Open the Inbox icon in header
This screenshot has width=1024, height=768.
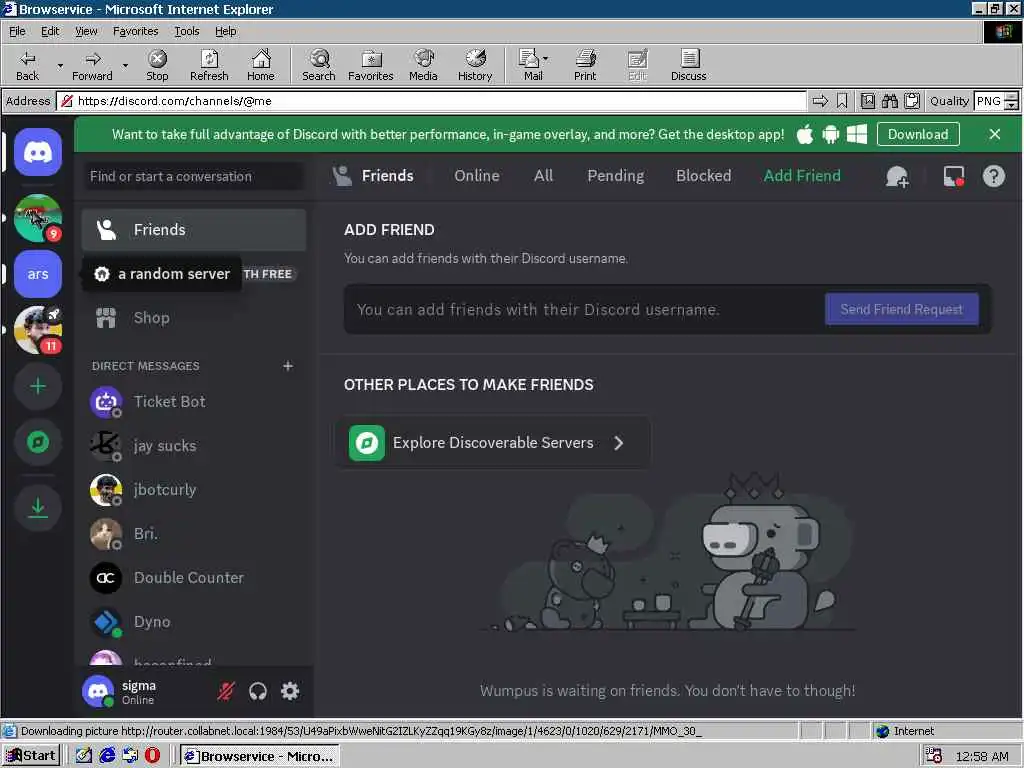[953, 176]
